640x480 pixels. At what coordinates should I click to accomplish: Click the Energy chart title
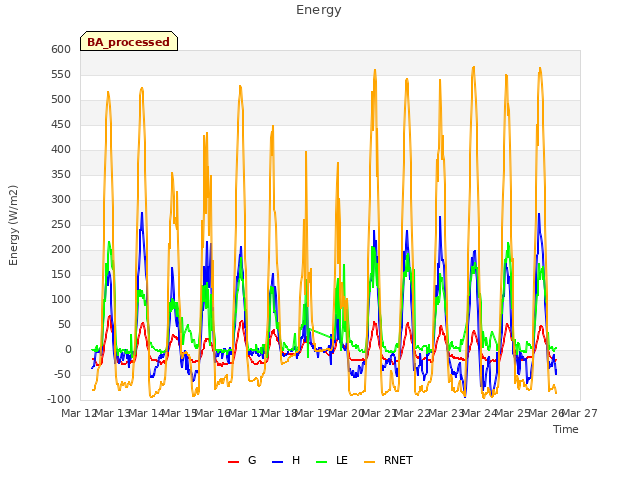318,10
